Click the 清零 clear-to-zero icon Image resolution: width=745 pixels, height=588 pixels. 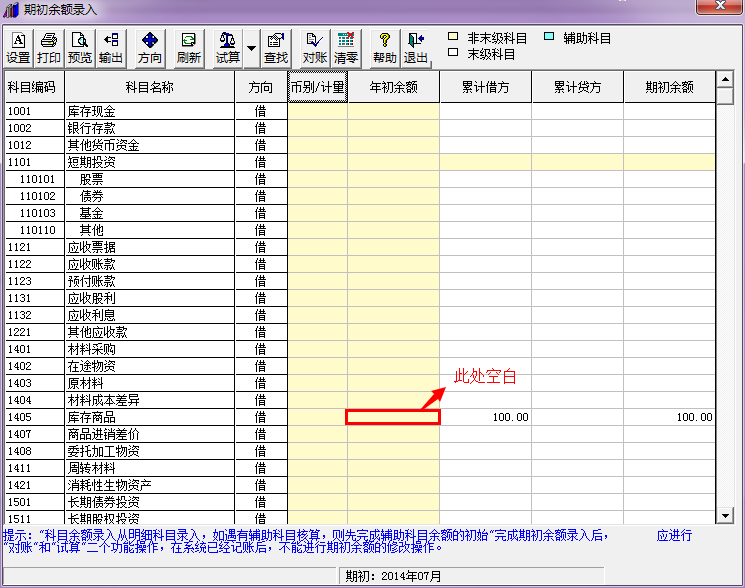click(346, 48)
